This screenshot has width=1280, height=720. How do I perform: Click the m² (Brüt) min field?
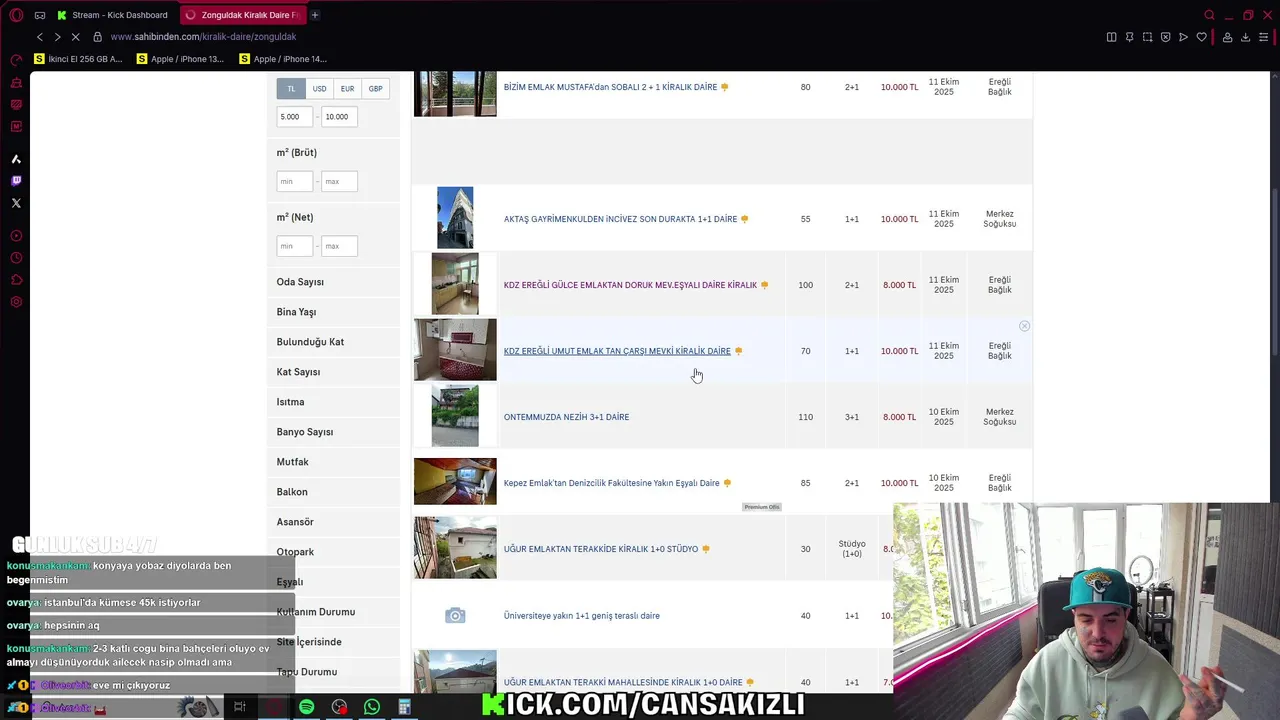pos(295,181)
